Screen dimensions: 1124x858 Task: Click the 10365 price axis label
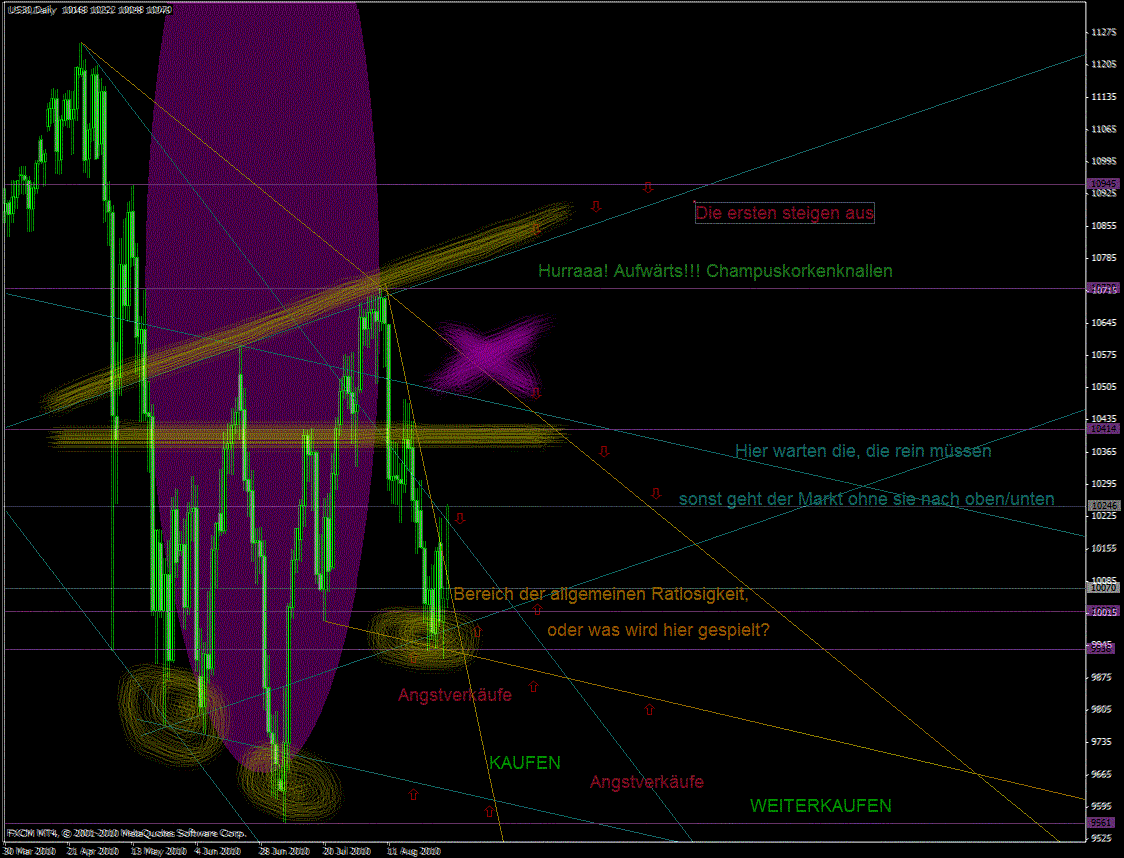coord(1104,452)
